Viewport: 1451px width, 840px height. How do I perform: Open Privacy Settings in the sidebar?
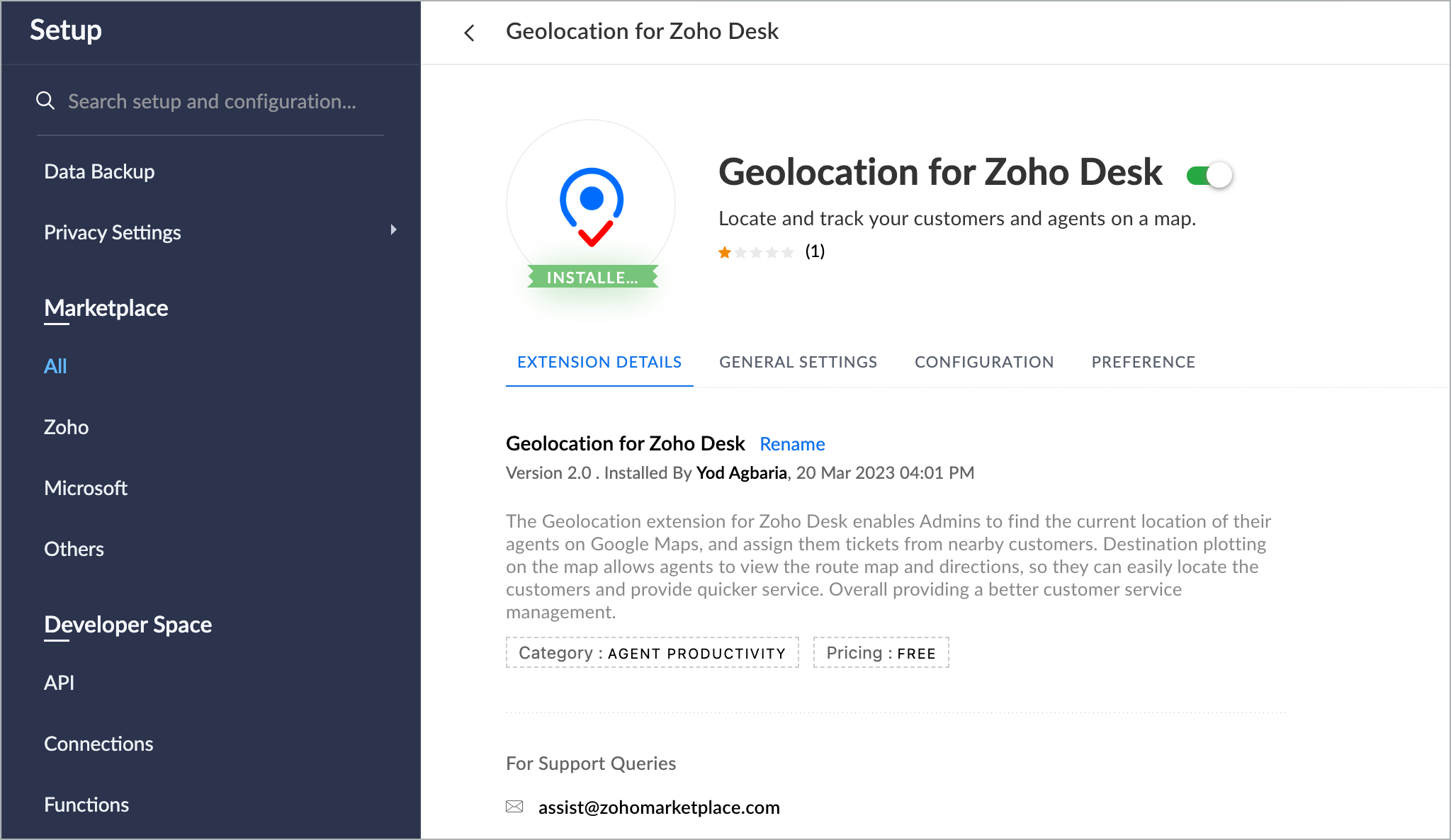click(112, 233)
